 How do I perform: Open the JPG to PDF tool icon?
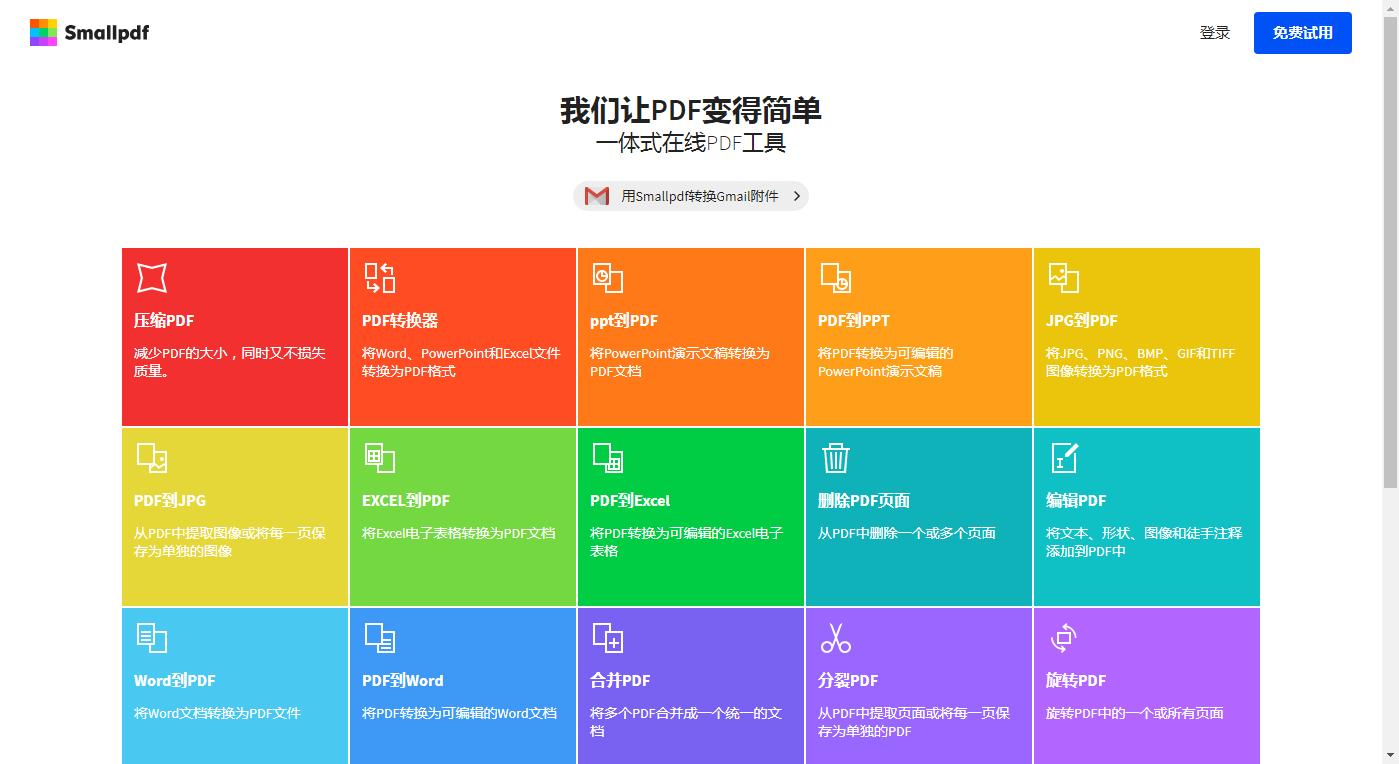point(1063,277)
